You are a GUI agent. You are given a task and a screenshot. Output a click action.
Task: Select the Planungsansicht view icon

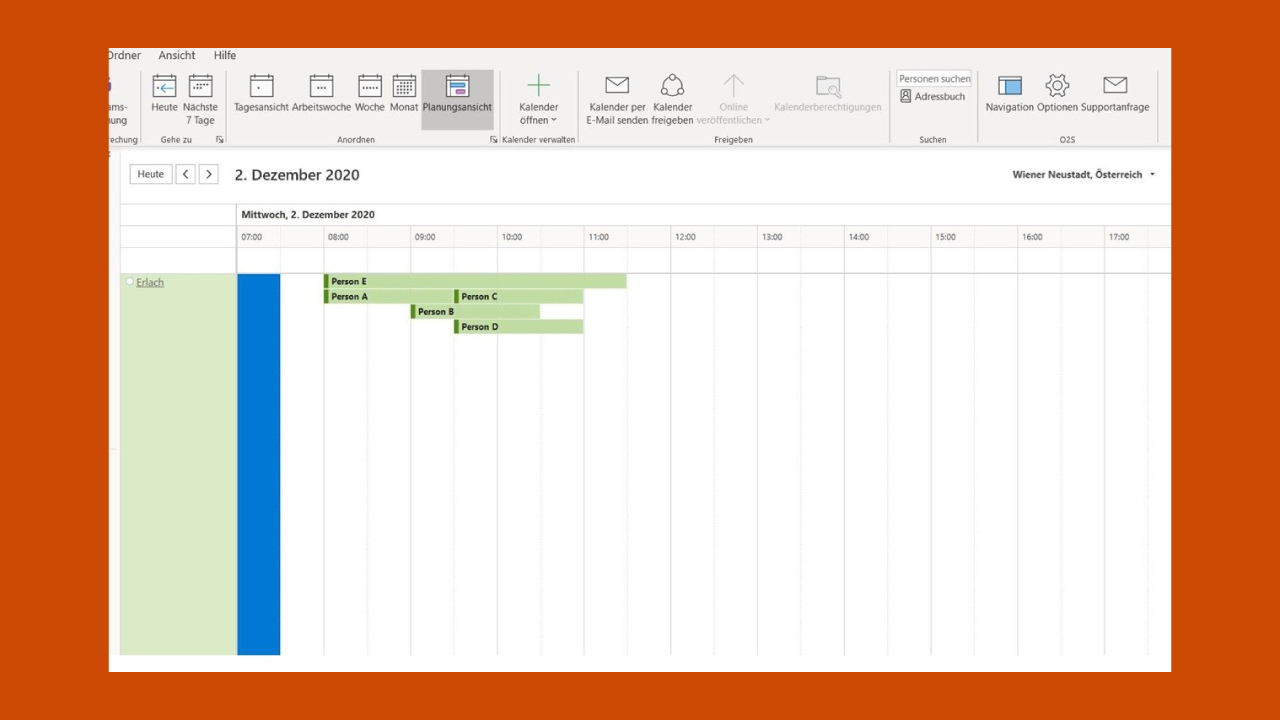[457, 87]
